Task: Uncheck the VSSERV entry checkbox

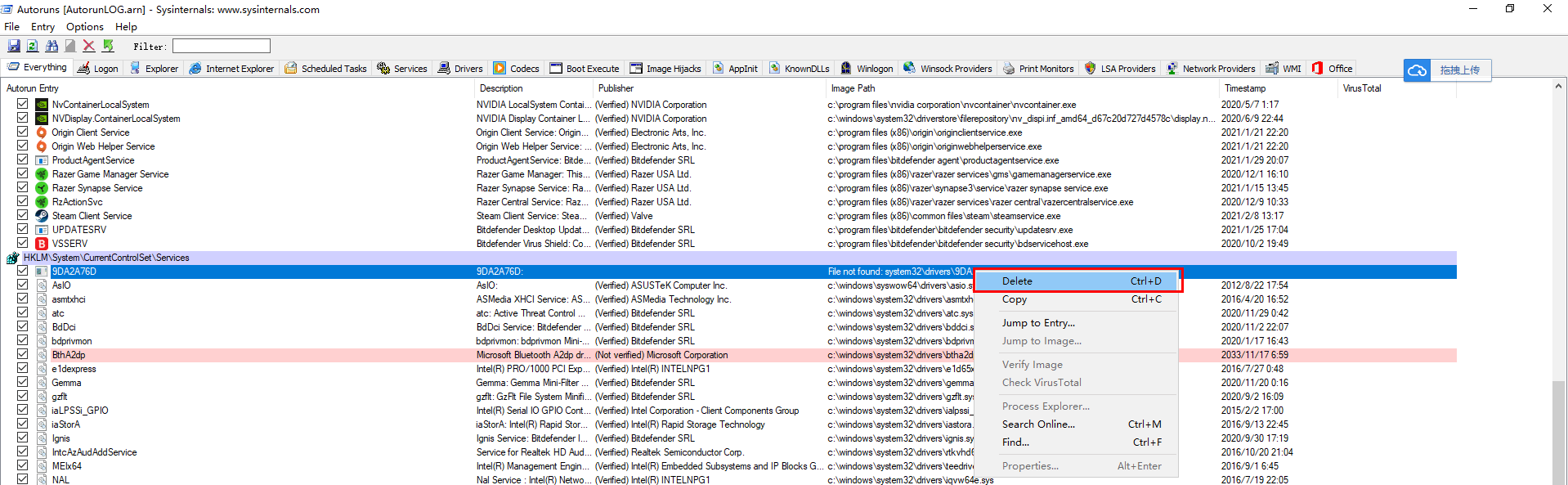Action: pos(22,243)
